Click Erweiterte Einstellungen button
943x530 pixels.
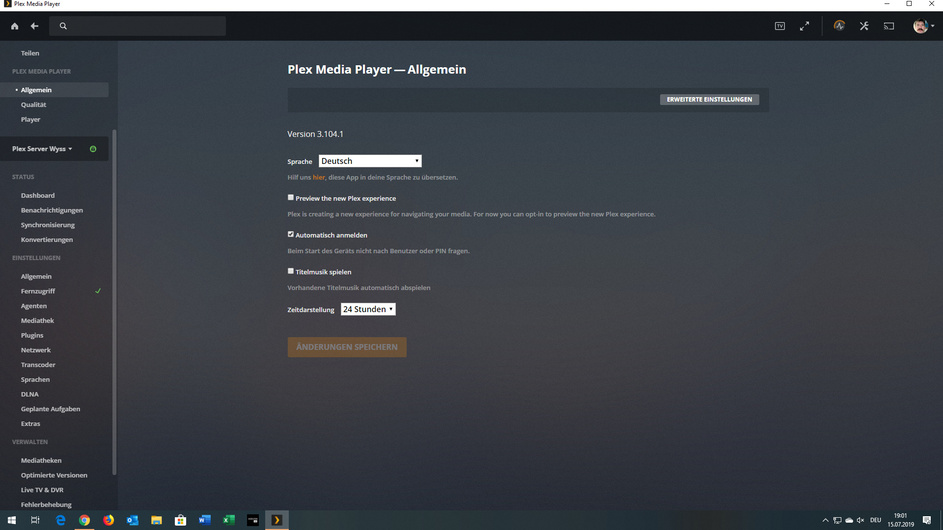point(709,99)
